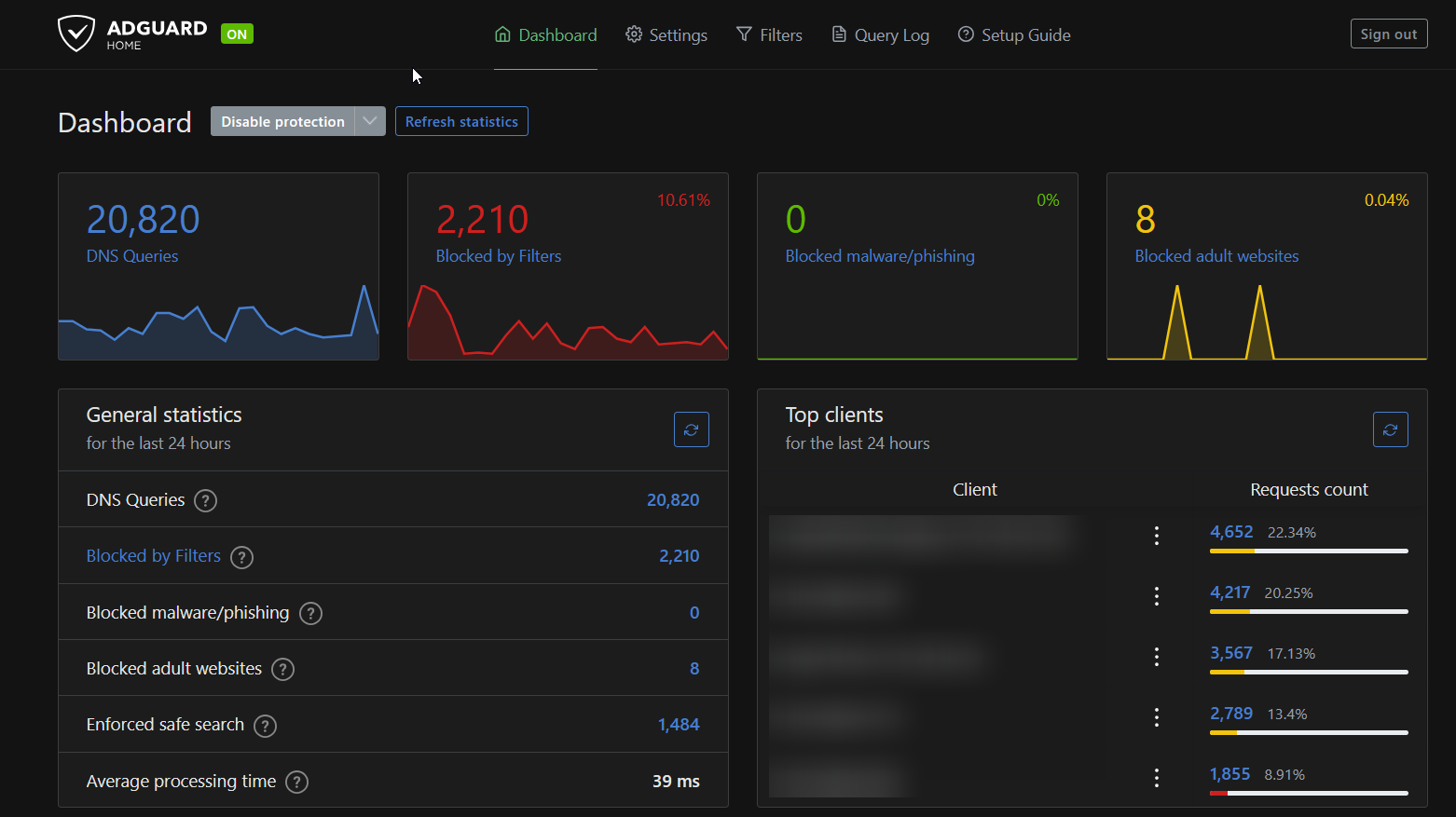Show help for Blocked adult websites
The width and height of the screenshot is (1456, 817).
pos(282,669)
